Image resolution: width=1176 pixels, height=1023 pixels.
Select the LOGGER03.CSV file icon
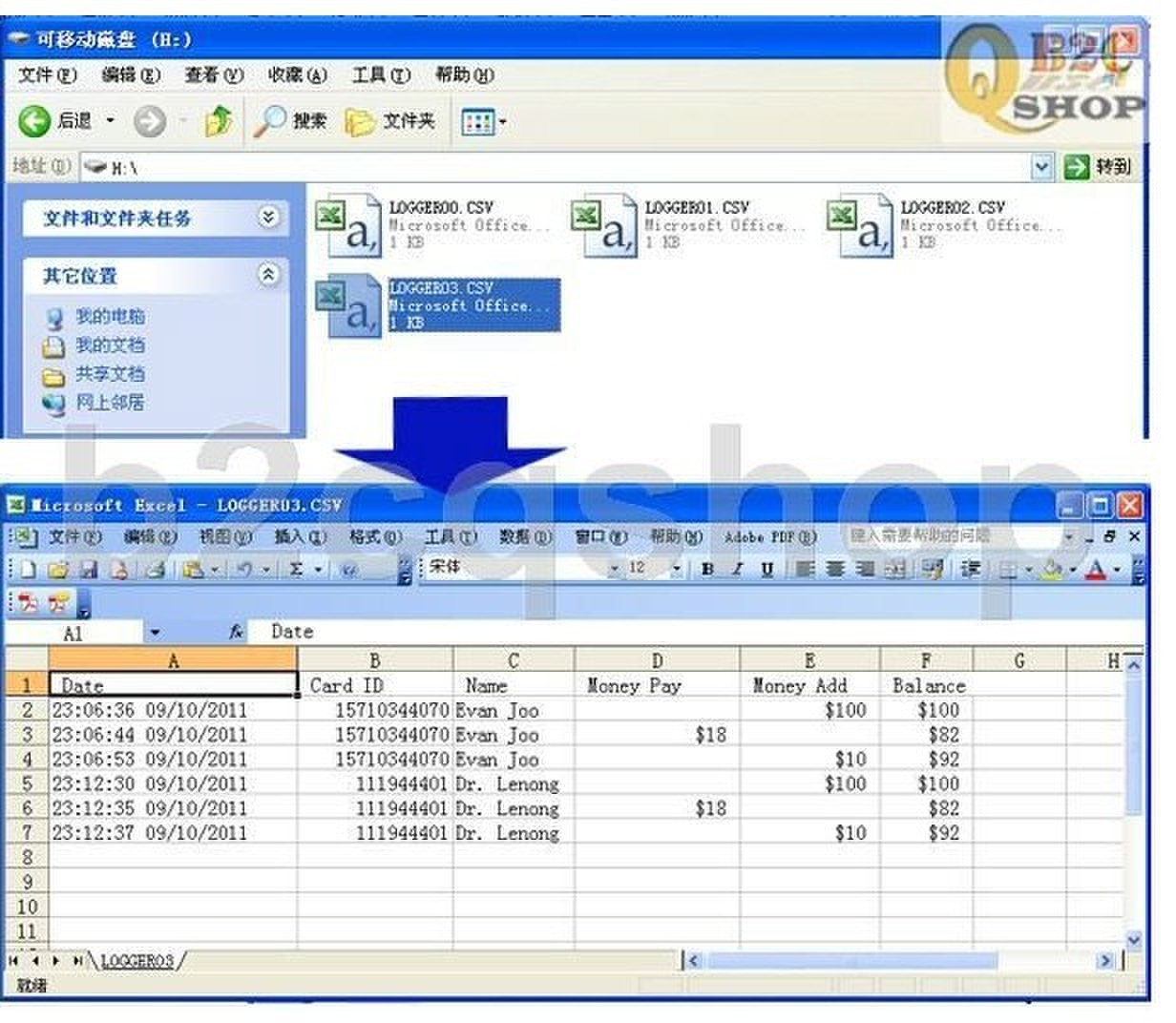[x=347, y=306]
